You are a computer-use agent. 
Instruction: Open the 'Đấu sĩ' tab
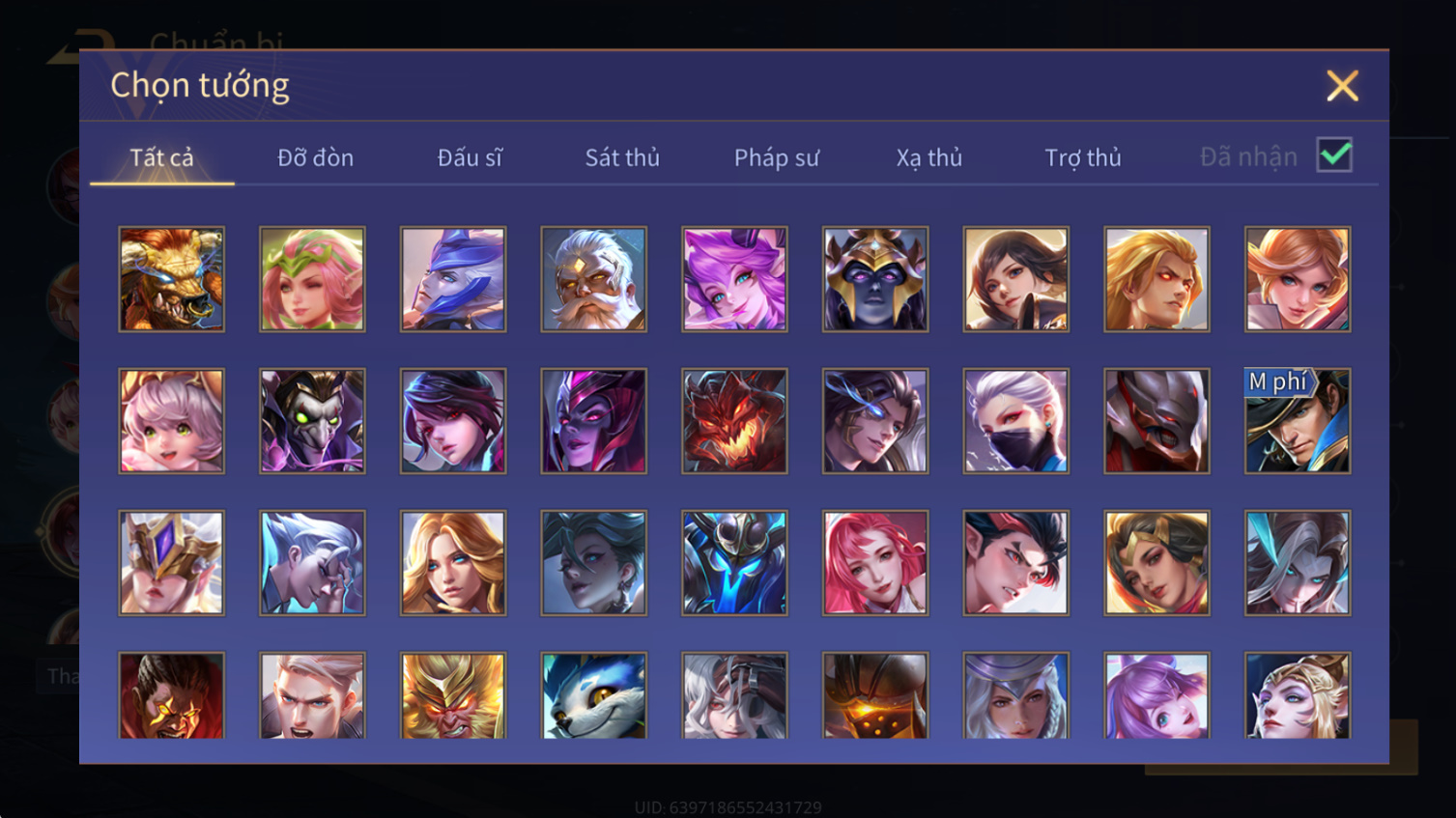470,157
